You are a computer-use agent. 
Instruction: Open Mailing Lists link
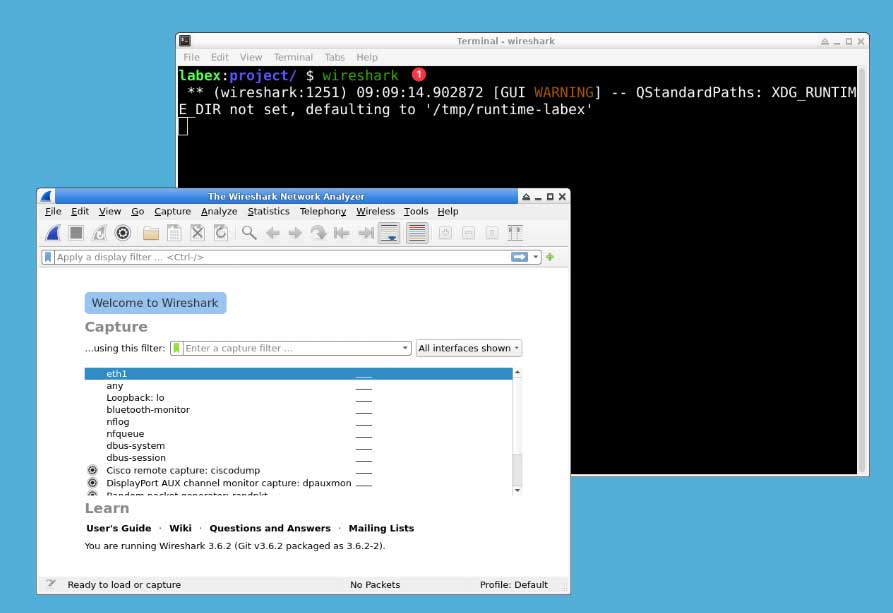tap(381, 528)
